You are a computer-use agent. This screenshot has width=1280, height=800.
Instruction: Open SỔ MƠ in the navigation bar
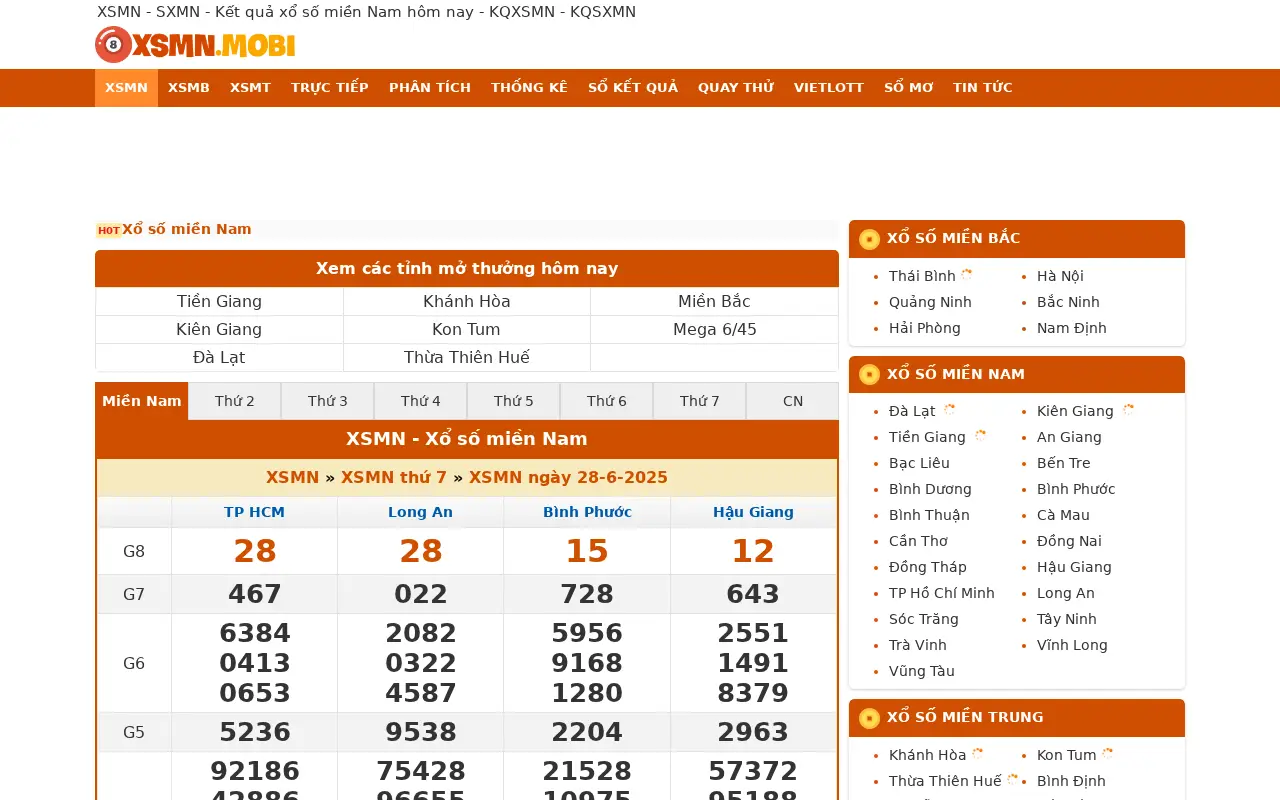pyautogui.click(x=908, y=88)
